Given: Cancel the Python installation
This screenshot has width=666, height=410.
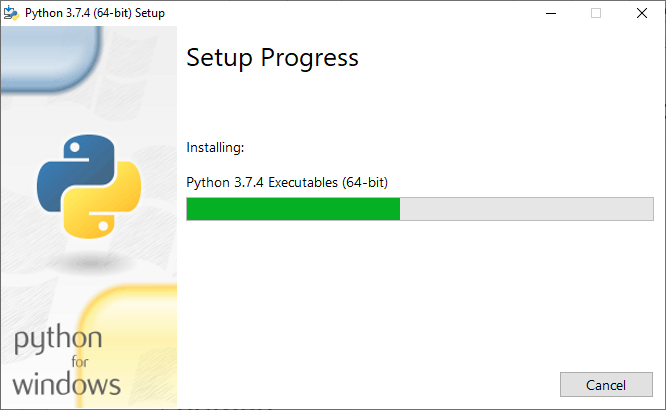Looking at the screenshot, I should click(x=605, y=385).
